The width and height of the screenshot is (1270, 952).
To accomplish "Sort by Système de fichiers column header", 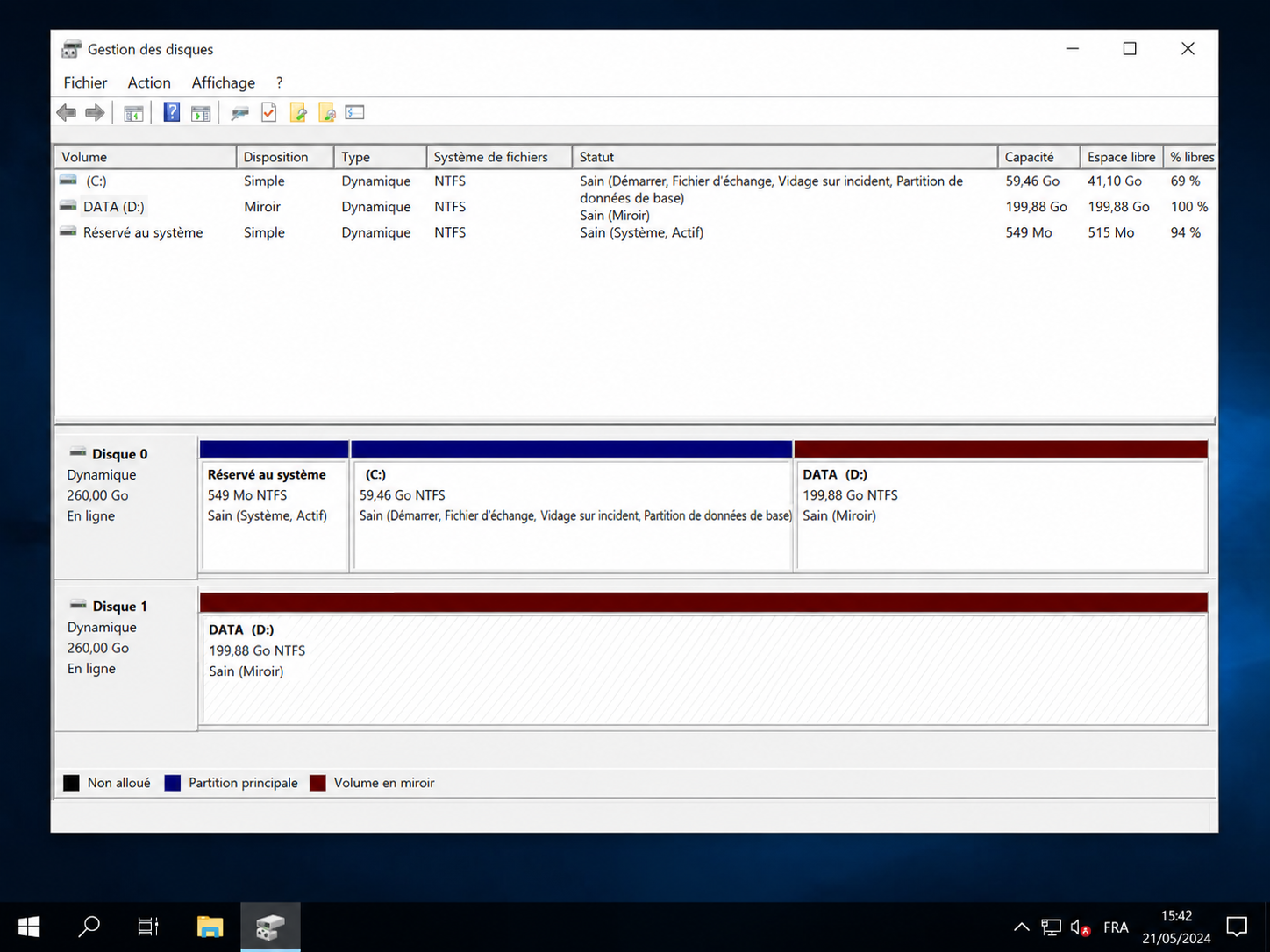I will (x=499, y=157).
